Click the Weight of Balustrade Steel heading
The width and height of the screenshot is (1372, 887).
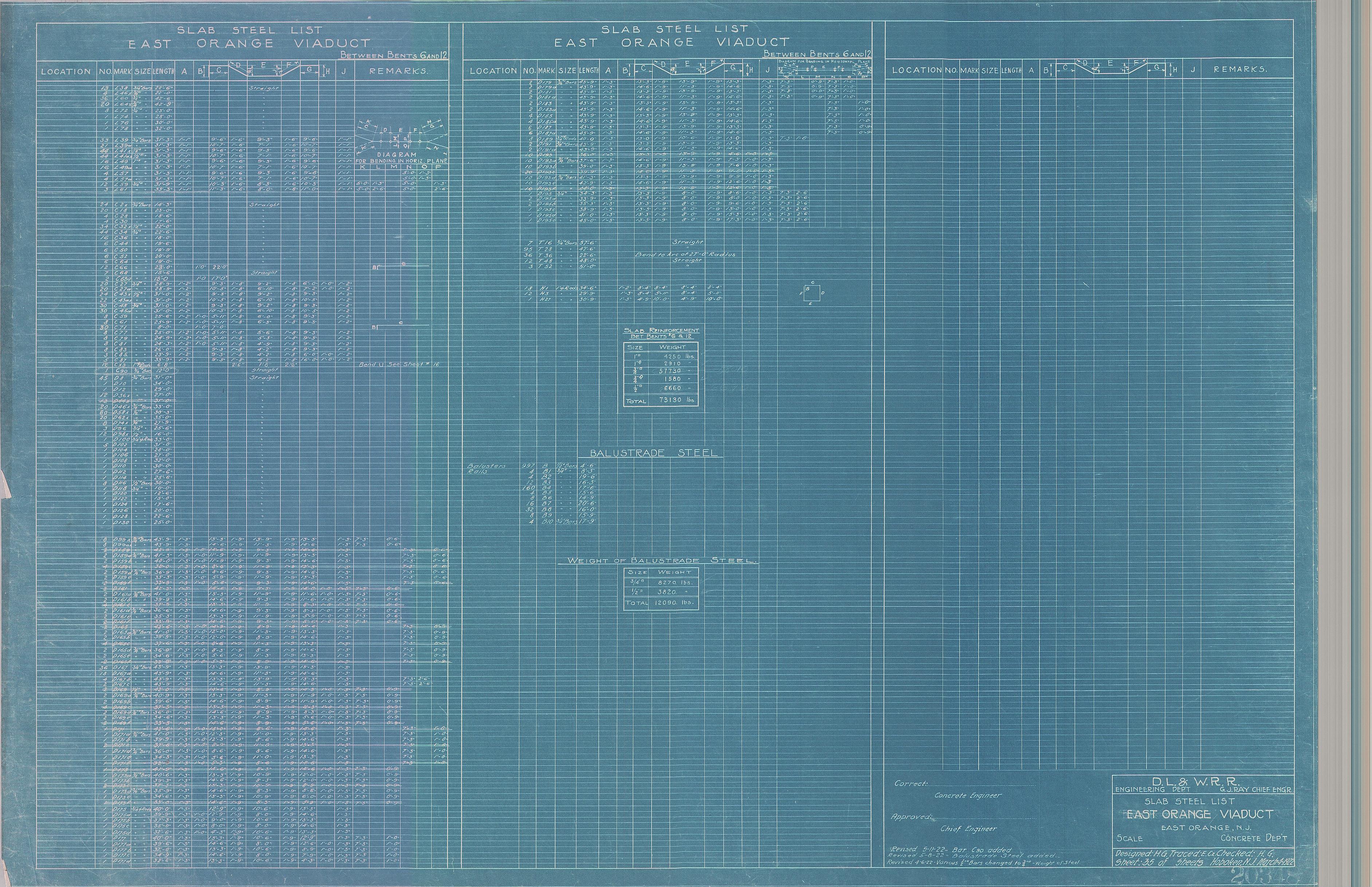click(x=662, y=560)
